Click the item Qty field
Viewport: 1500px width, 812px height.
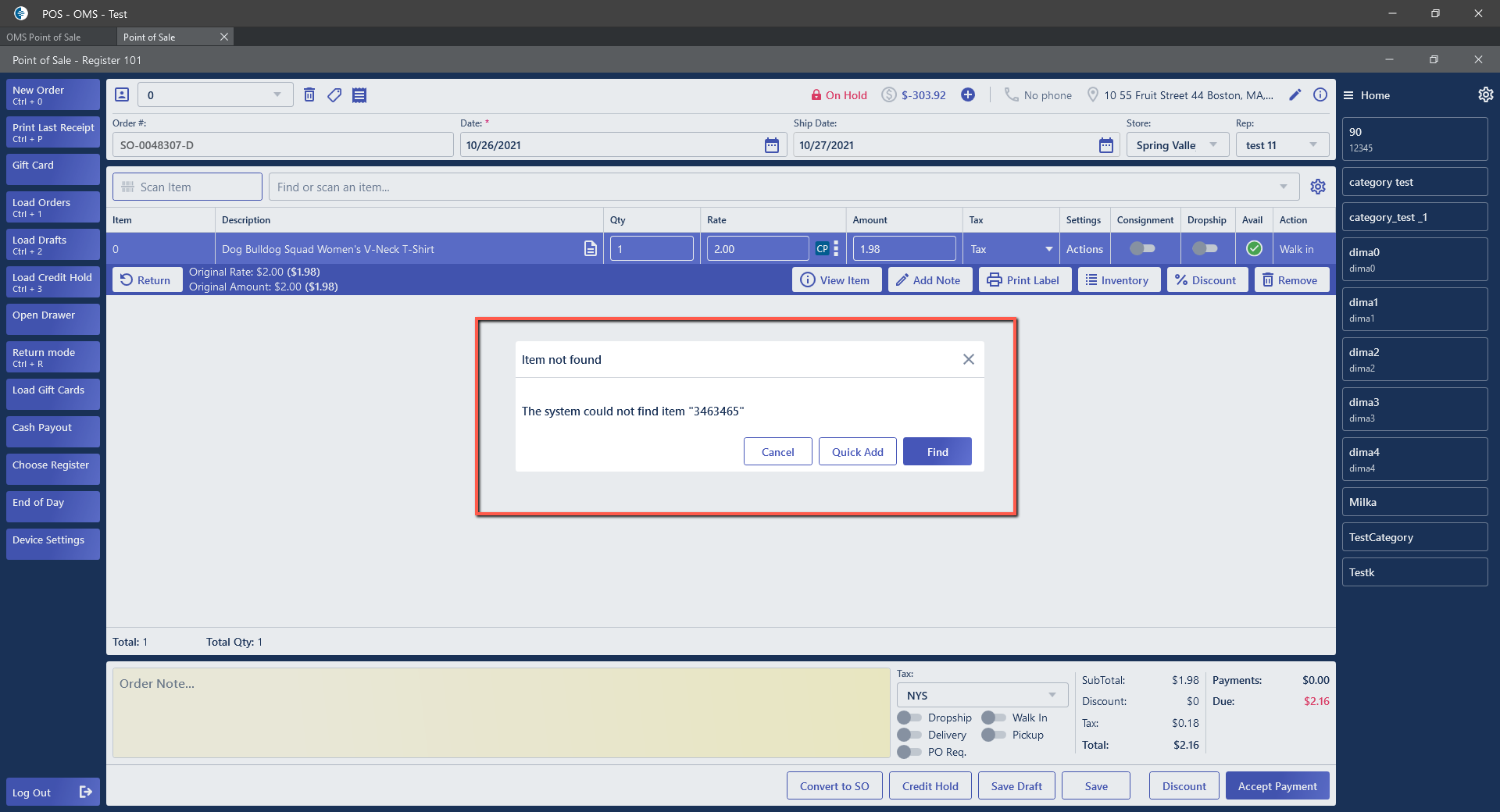[x=652, y=248]
